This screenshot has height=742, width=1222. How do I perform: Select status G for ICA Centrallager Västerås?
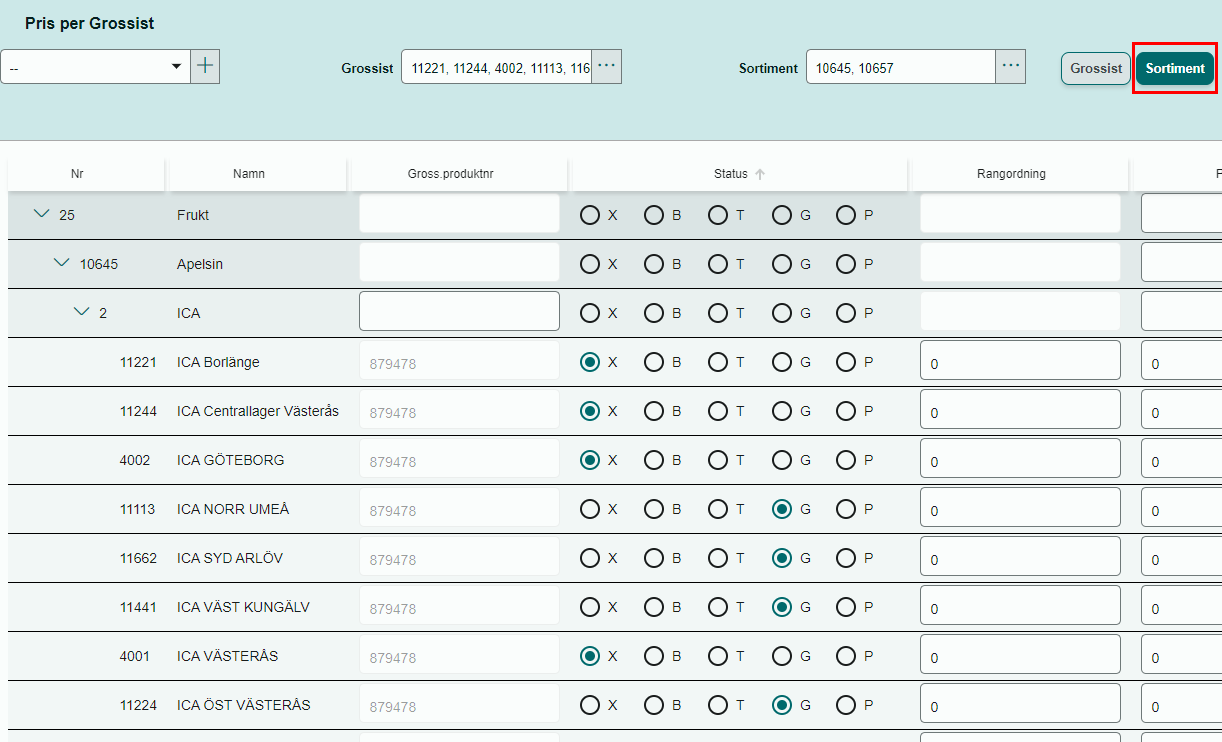click(782, 411)
